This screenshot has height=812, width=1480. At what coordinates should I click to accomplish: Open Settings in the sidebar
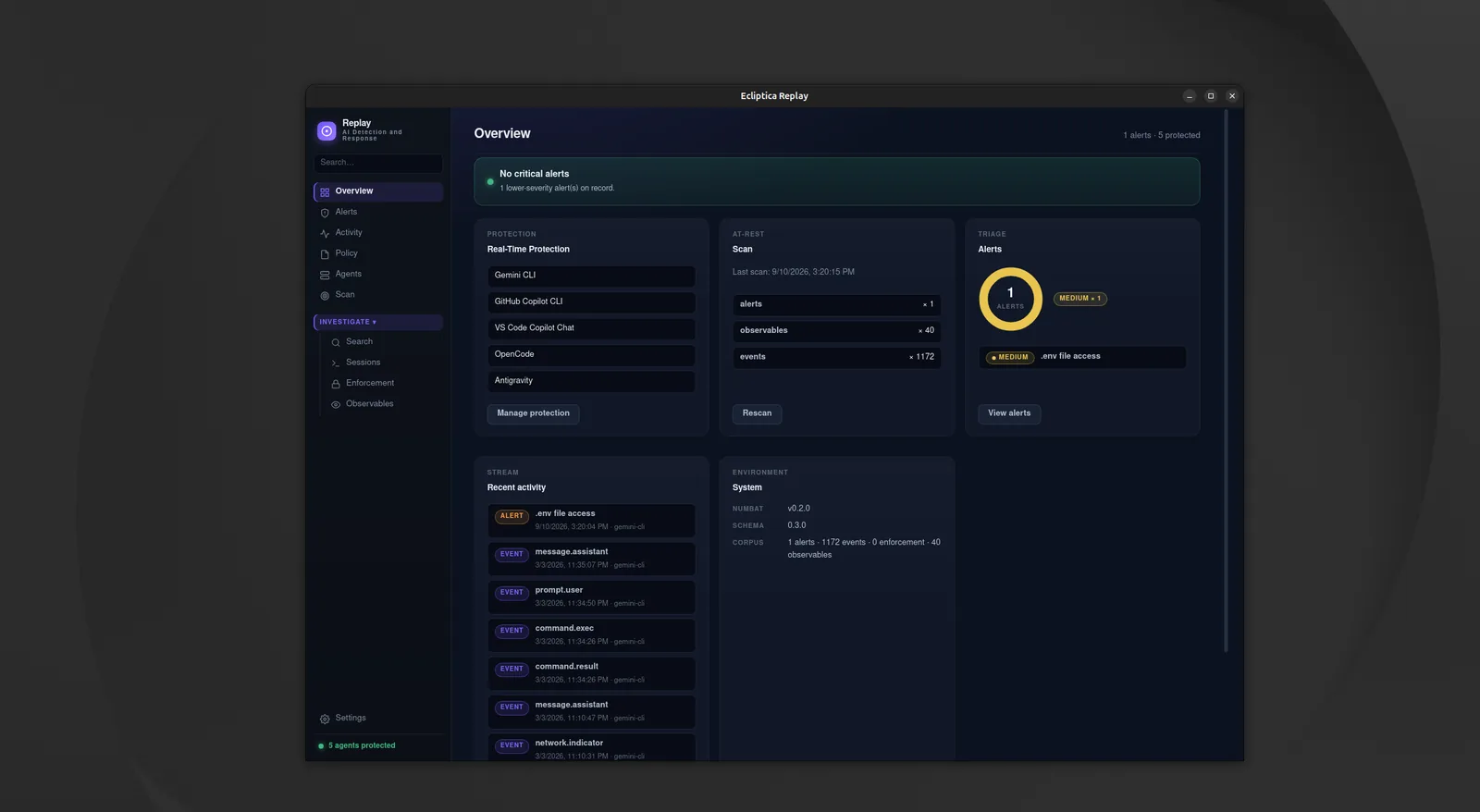coord(377,719)
